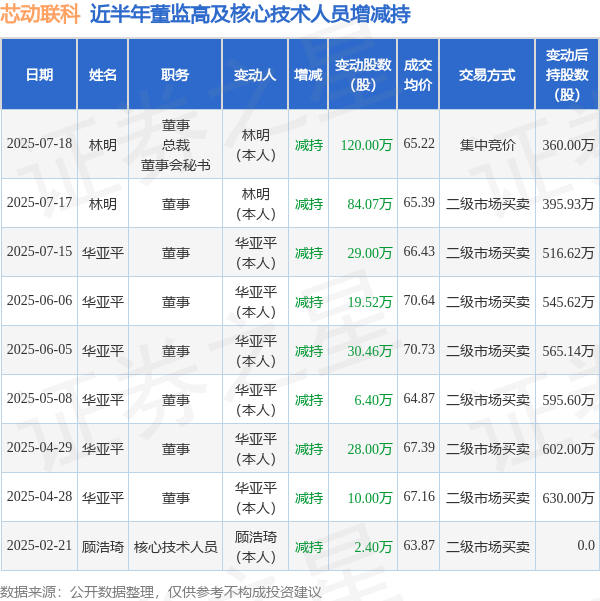Click the 核心技术人员 position cell
This screenshot has height=601, width=600.
pyautogui.click(x=176, y=547)
